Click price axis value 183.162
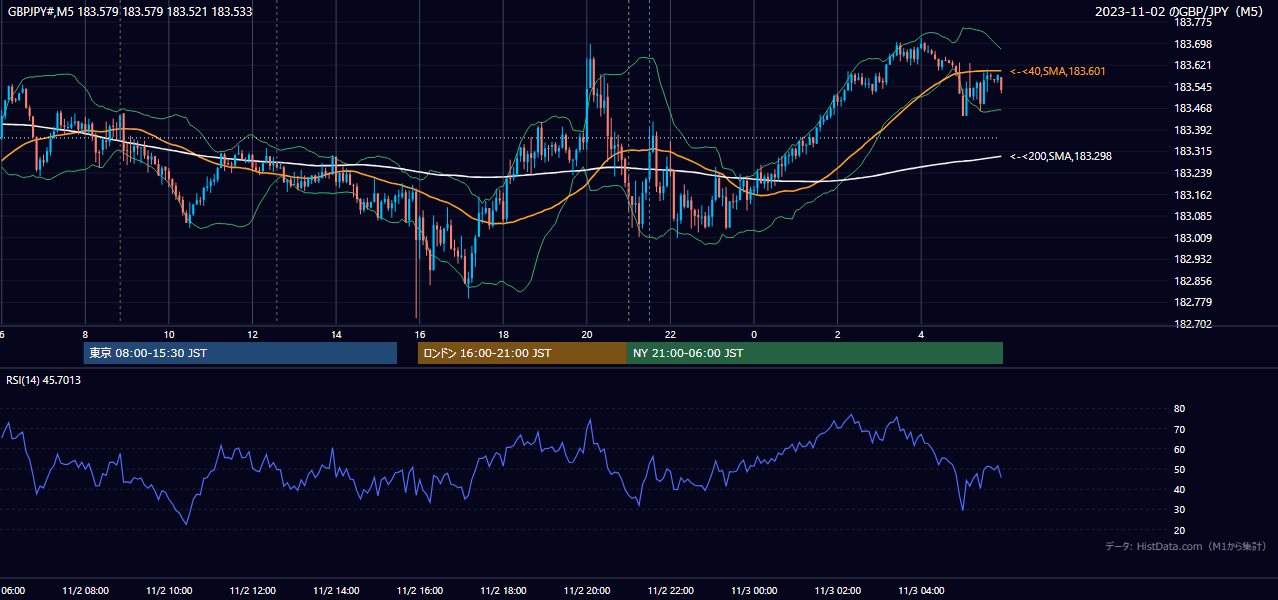This screenshot has width=1278, height=600. tap(1193, 195)
